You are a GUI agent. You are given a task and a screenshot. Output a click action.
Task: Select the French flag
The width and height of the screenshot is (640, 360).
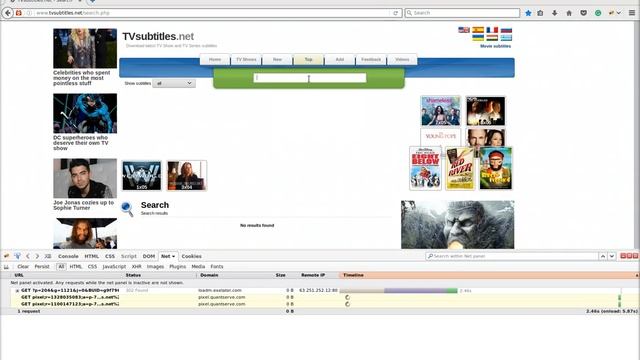pyautogui.click(x=492, y=30)
